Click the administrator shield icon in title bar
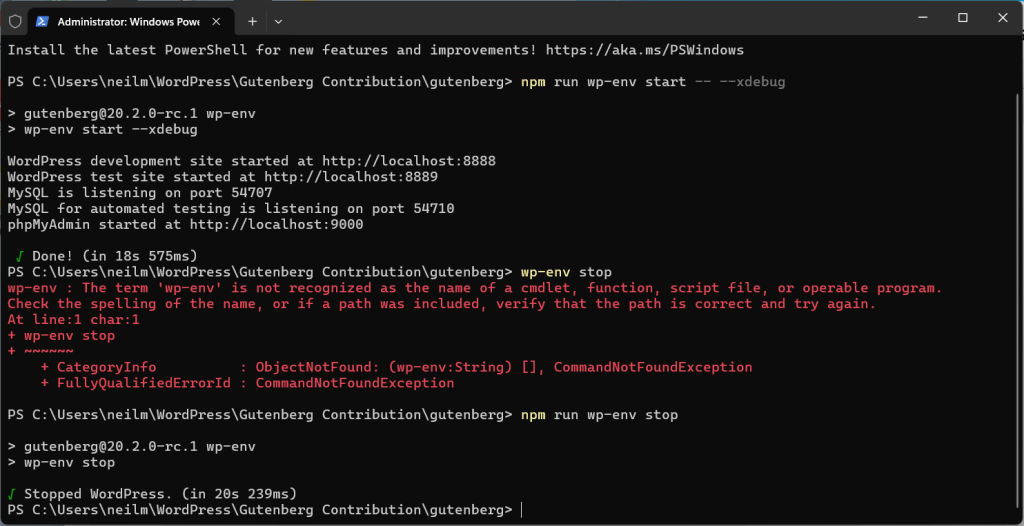The width and height of the screenshot is (1024, 526). (x=14, y=20)
